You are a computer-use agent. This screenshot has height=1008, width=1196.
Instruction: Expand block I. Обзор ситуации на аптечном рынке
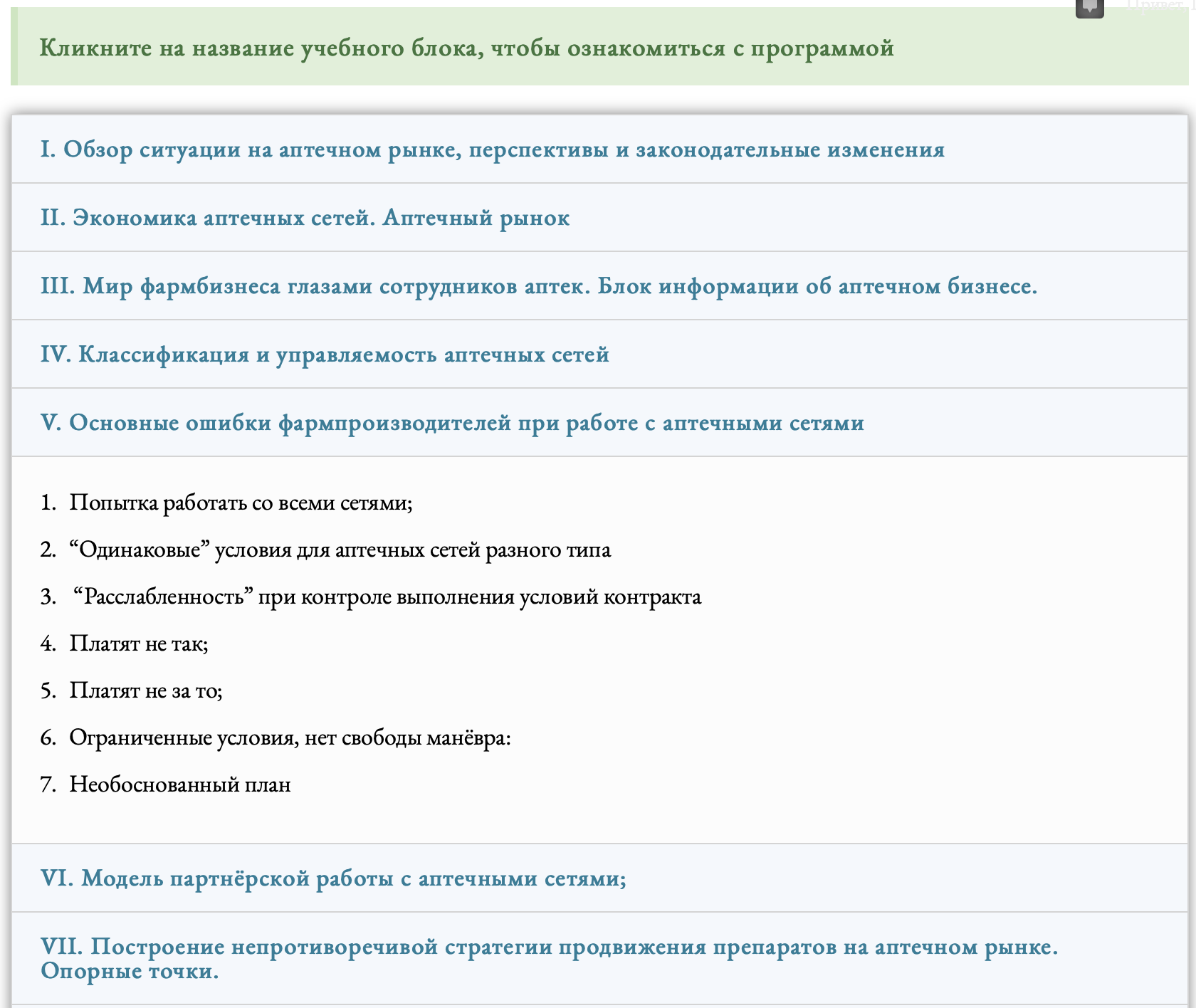pos(599,149)
